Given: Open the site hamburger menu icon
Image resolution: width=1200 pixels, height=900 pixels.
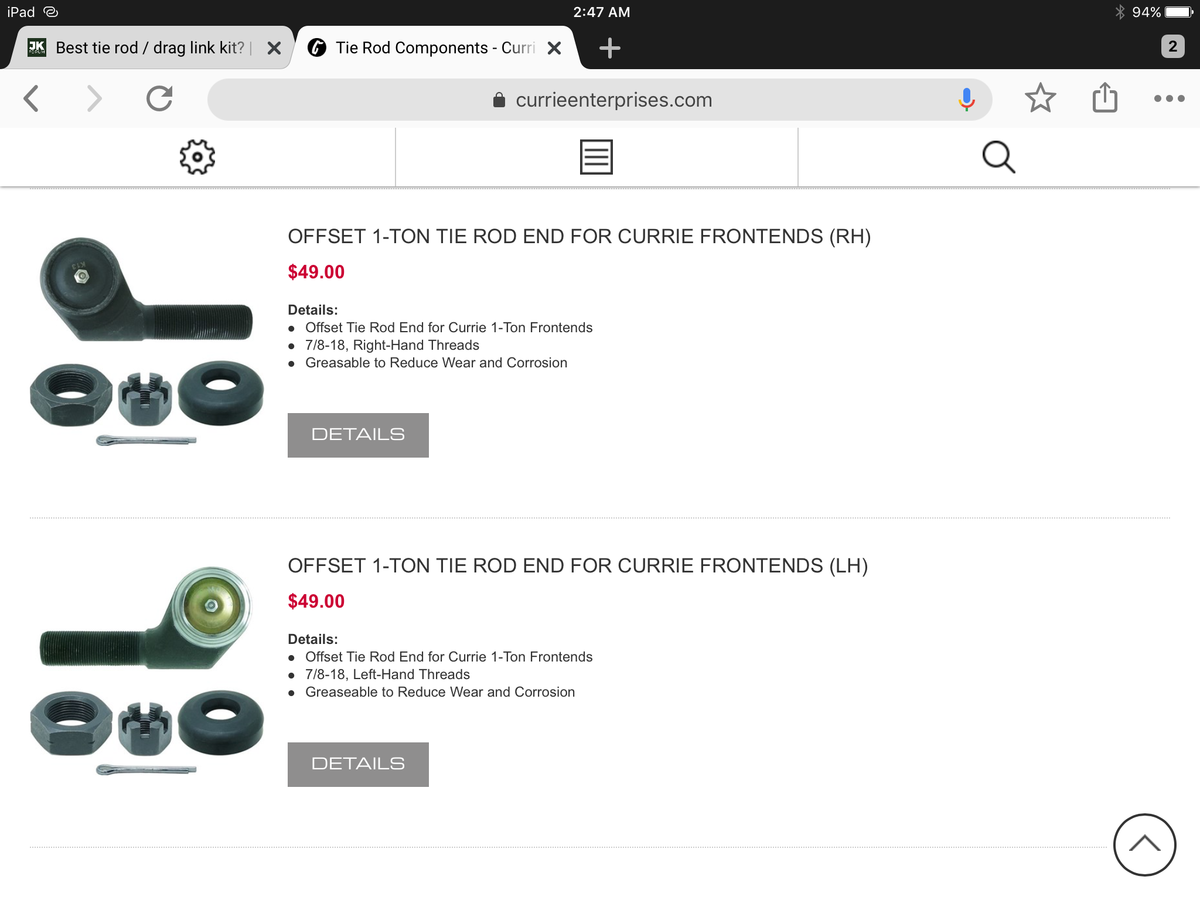Looking at the screenshot, I should pos(596,156).
